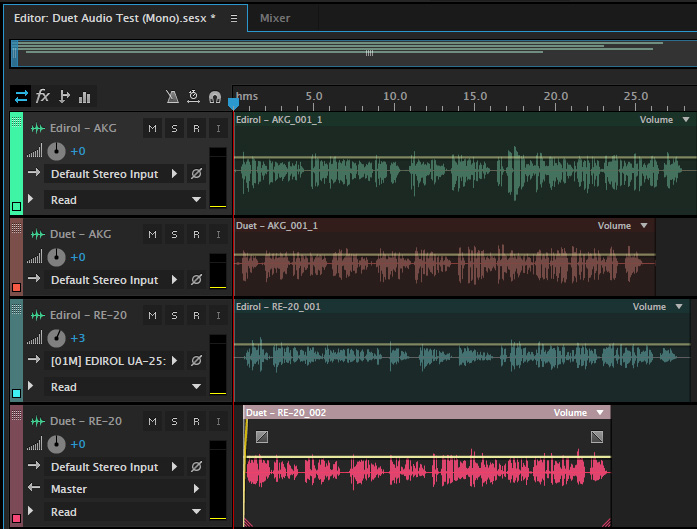697x529 pixels.
Task: Click volume icon on Edirol – RE-20 track
Action: [35, 337]
